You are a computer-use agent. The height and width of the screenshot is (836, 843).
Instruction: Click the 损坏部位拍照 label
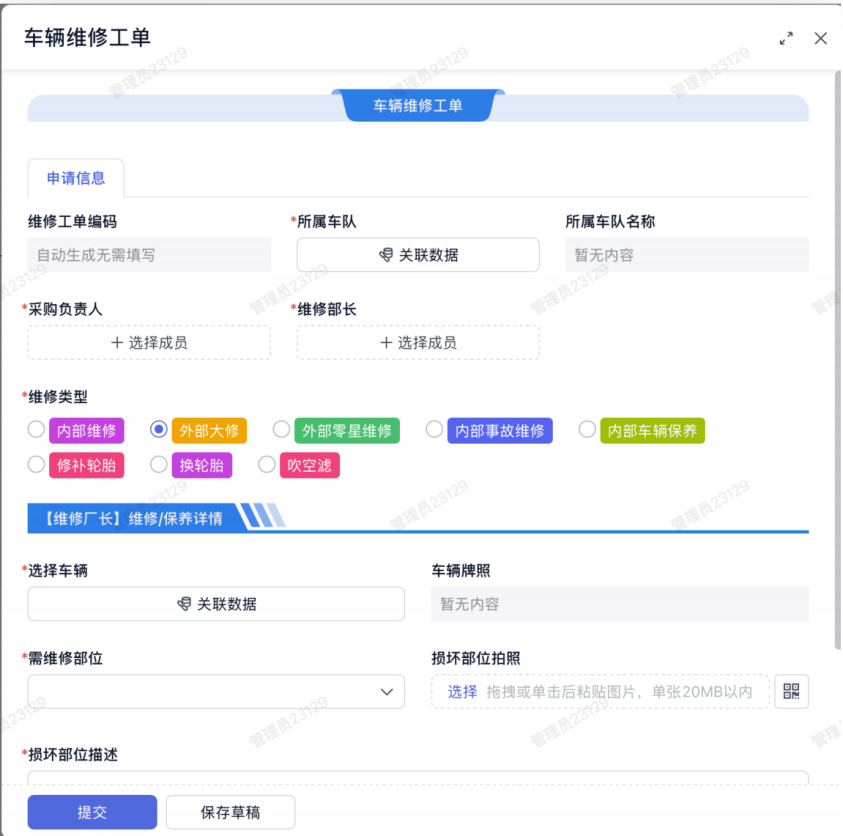pyautogui.click(x=475, y=658)
